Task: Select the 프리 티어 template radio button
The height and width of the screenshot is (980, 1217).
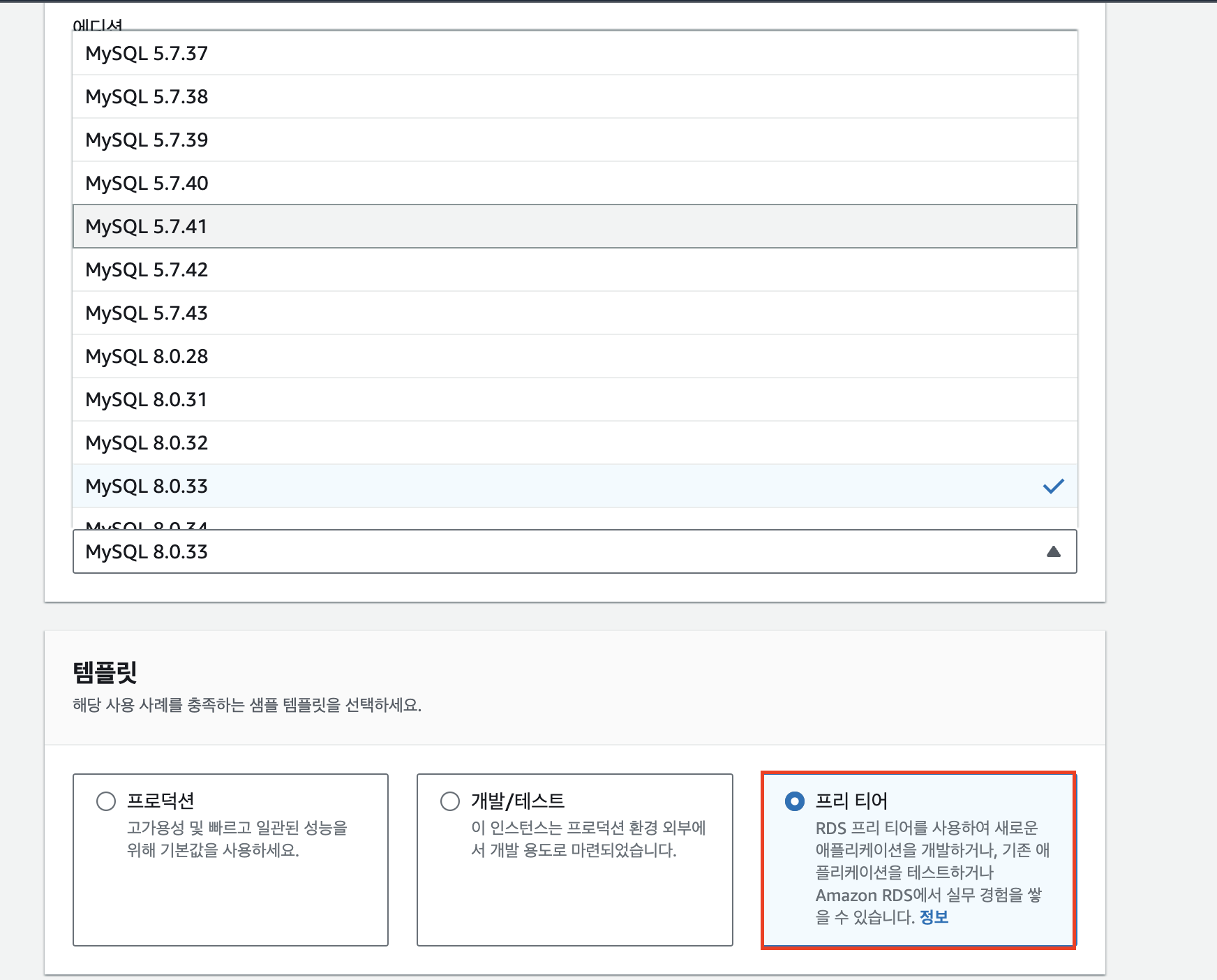Action: (795, 801)
